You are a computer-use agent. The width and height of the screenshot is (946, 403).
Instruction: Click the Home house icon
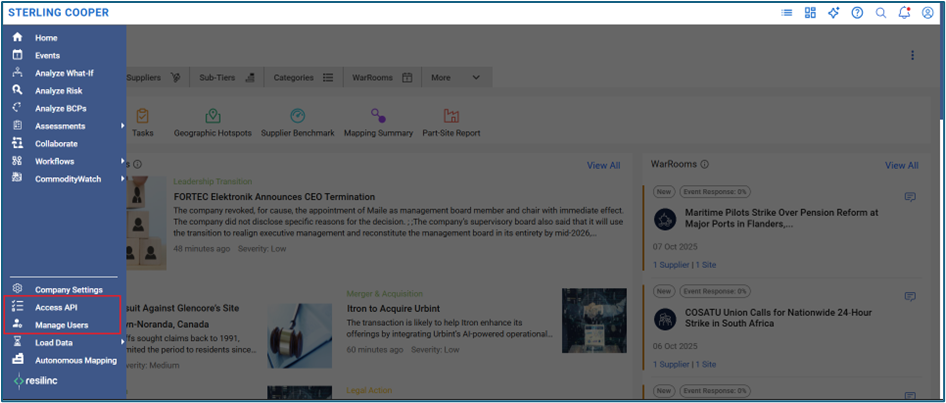tap(17, 37)
